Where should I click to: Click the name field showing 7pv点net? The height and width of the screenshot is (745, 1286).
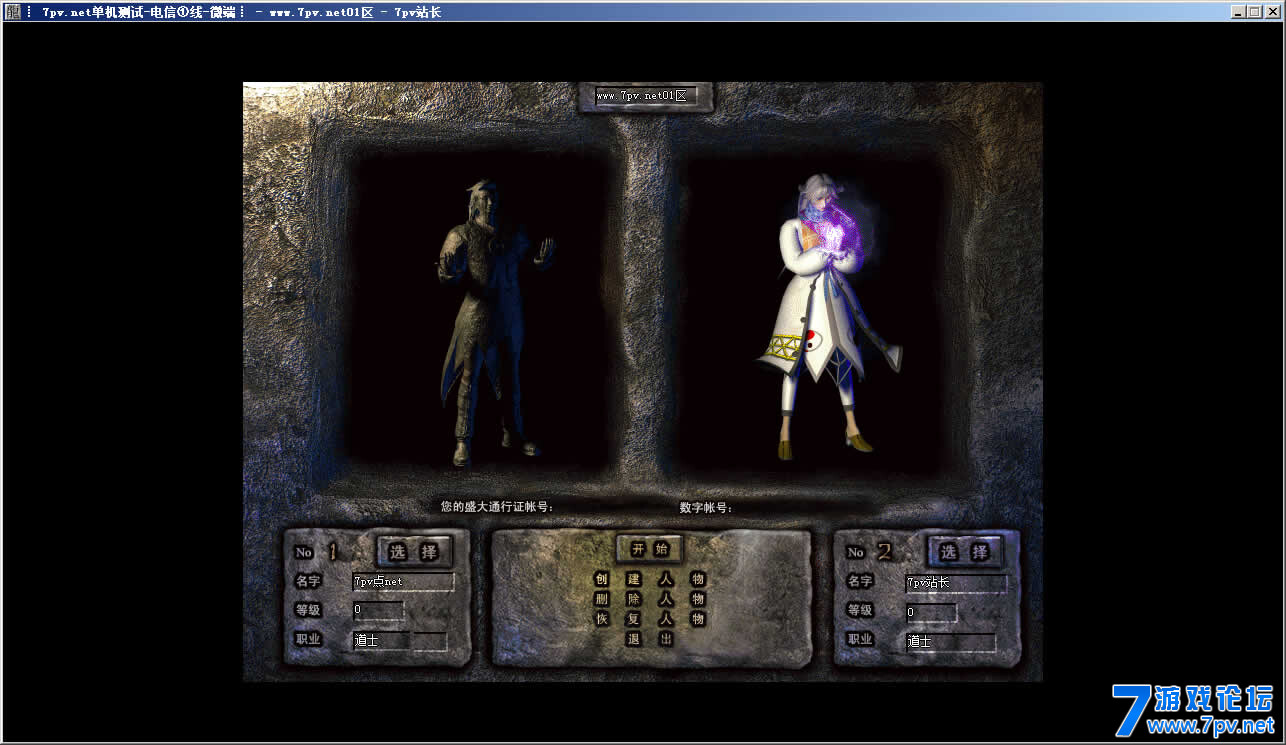pos(403,581)
